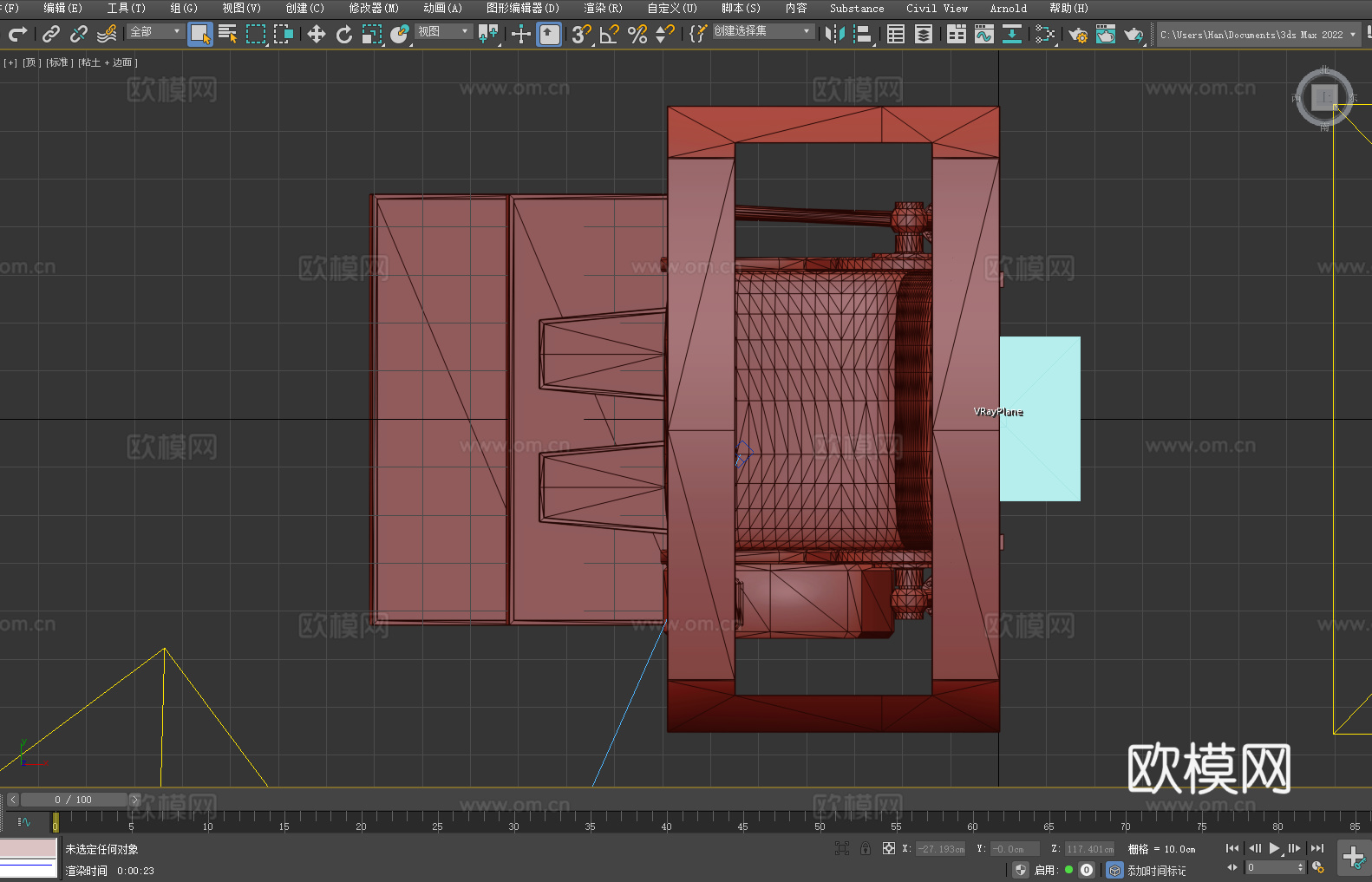
Task: Open the Rendered Frame Window
Action: [x=1106, y=34]
